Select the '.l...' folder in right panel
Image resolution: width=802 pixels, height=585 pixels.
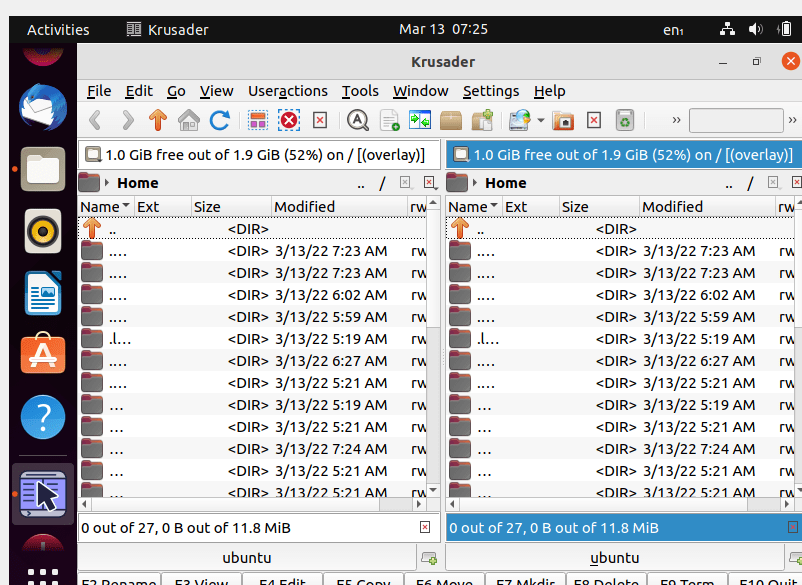[620, 339]
